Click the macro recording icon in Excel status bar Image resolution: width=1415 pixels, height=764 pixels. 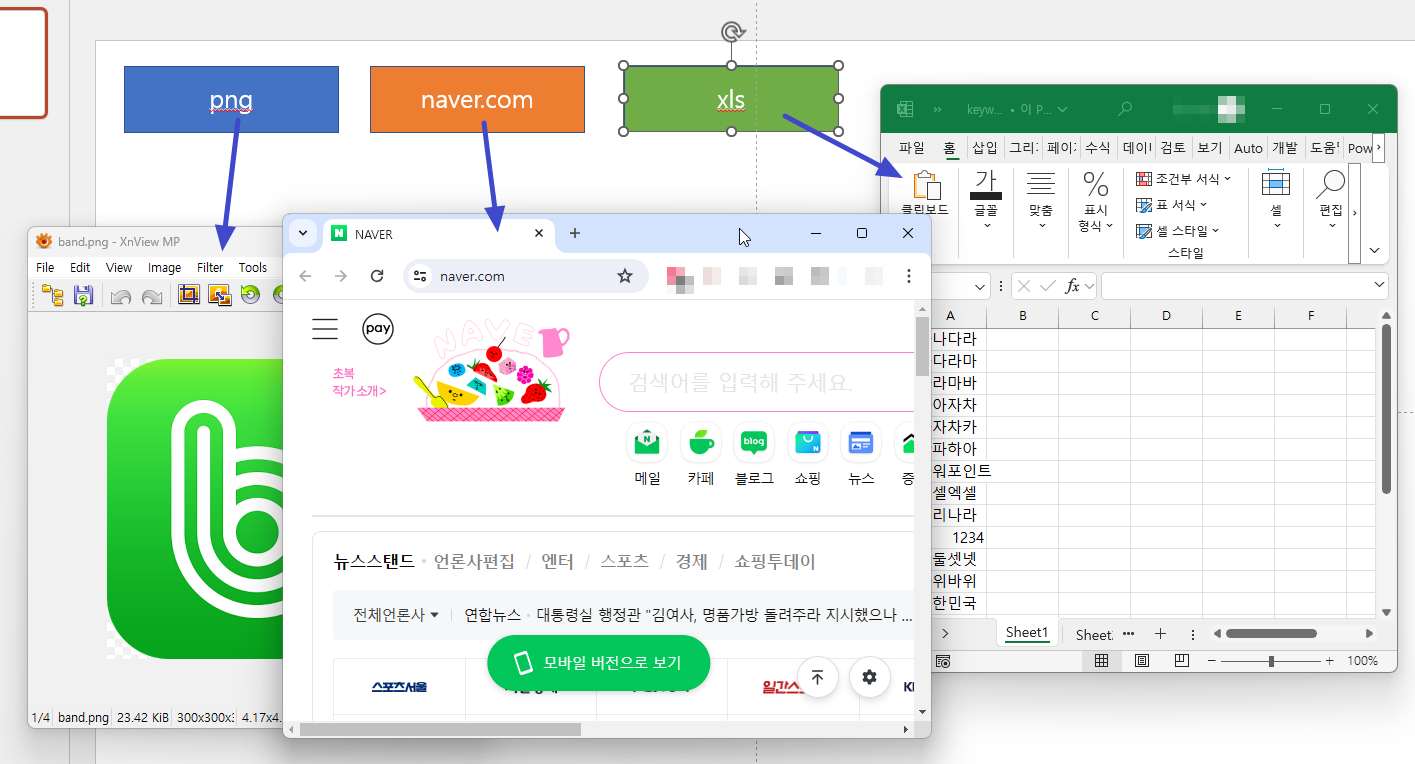943,661
